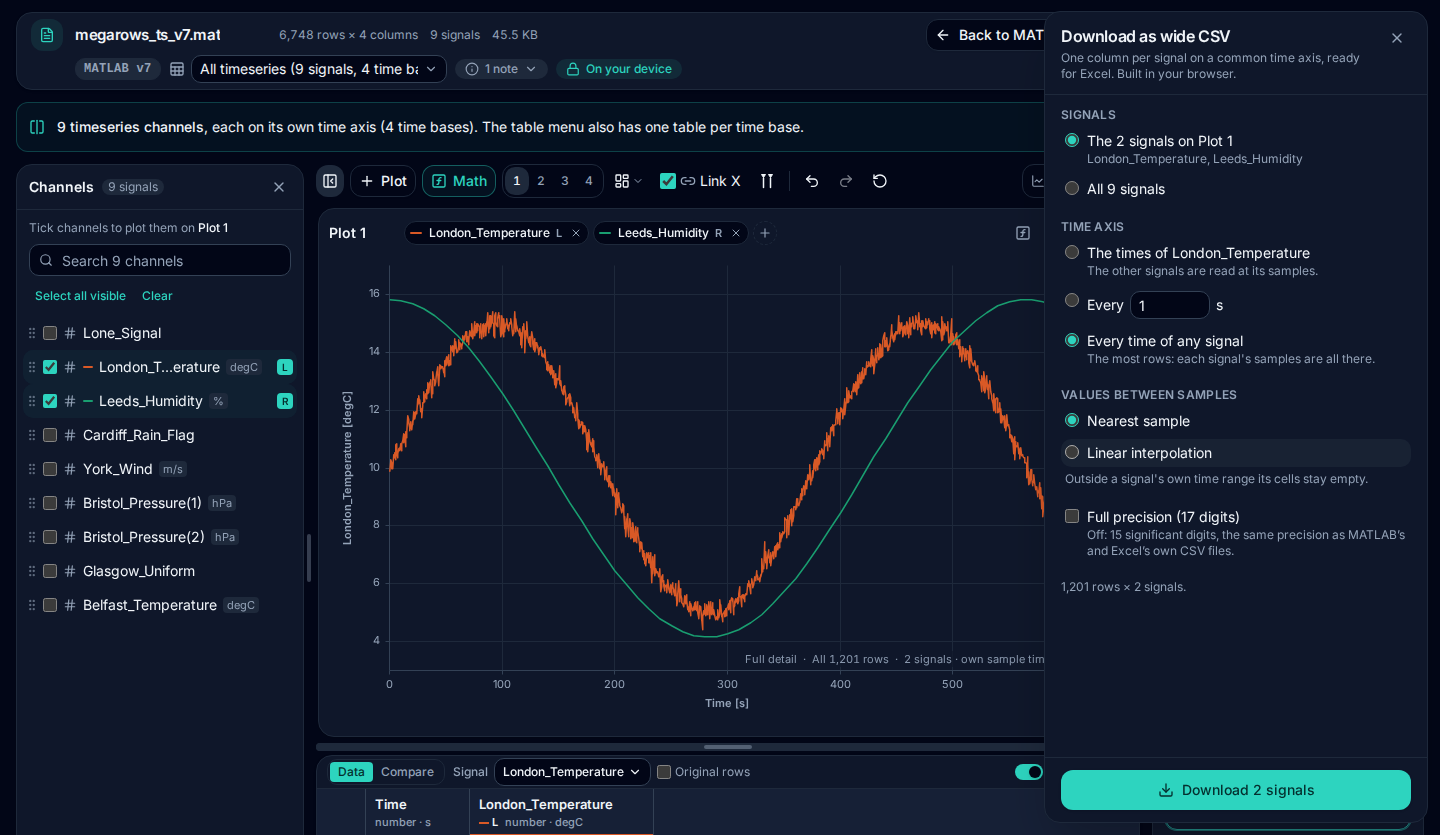The width and height of the screenshot is (1440, 835).
Task: Switch to the Data tab
Action: coord(351,772)
